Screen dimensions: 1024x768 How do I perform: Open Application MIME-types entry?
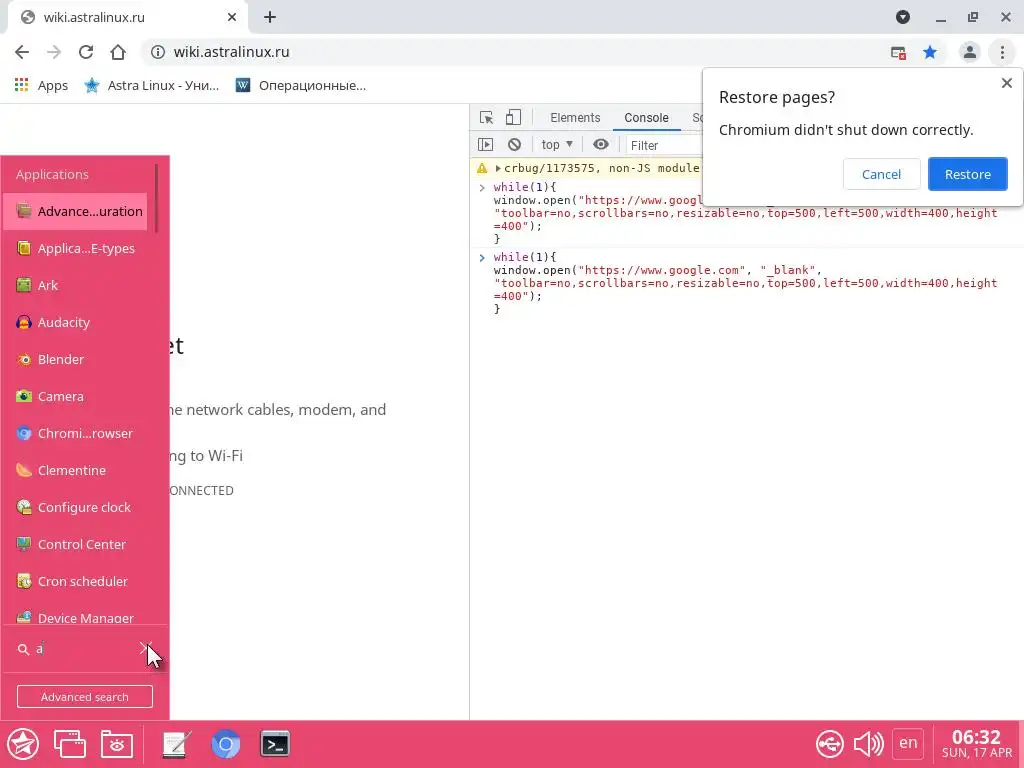click(x=75, y=248)
